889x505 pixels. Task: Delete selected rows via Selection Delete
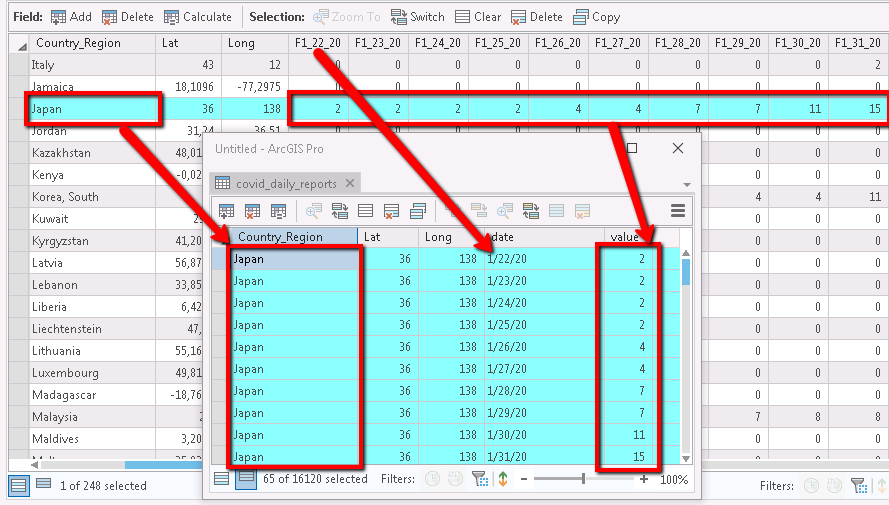coord(536,17)
